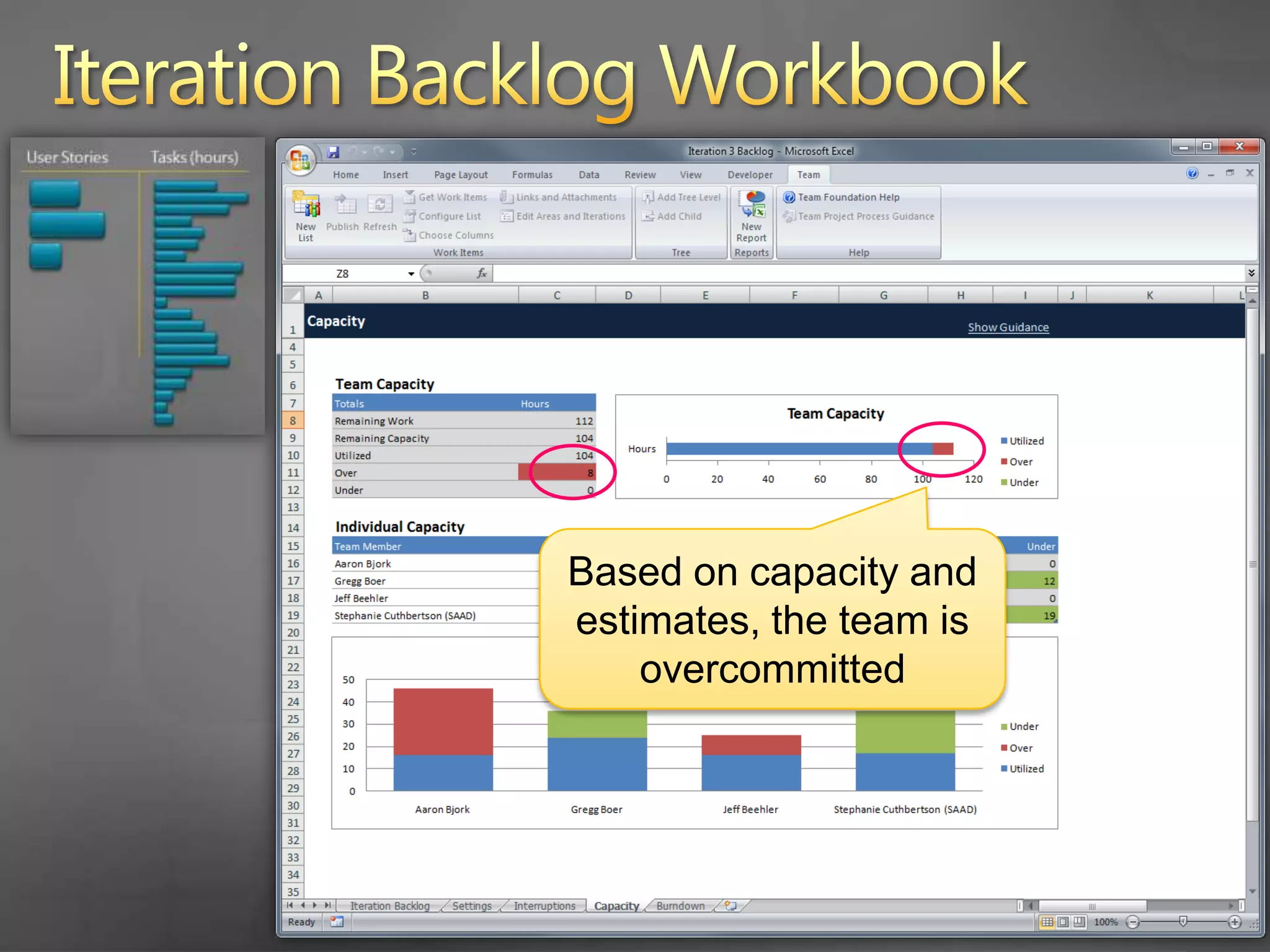Click the vertical scrollbar thumb
This screenshot has width=1270, height=952.
(1253, 564)
